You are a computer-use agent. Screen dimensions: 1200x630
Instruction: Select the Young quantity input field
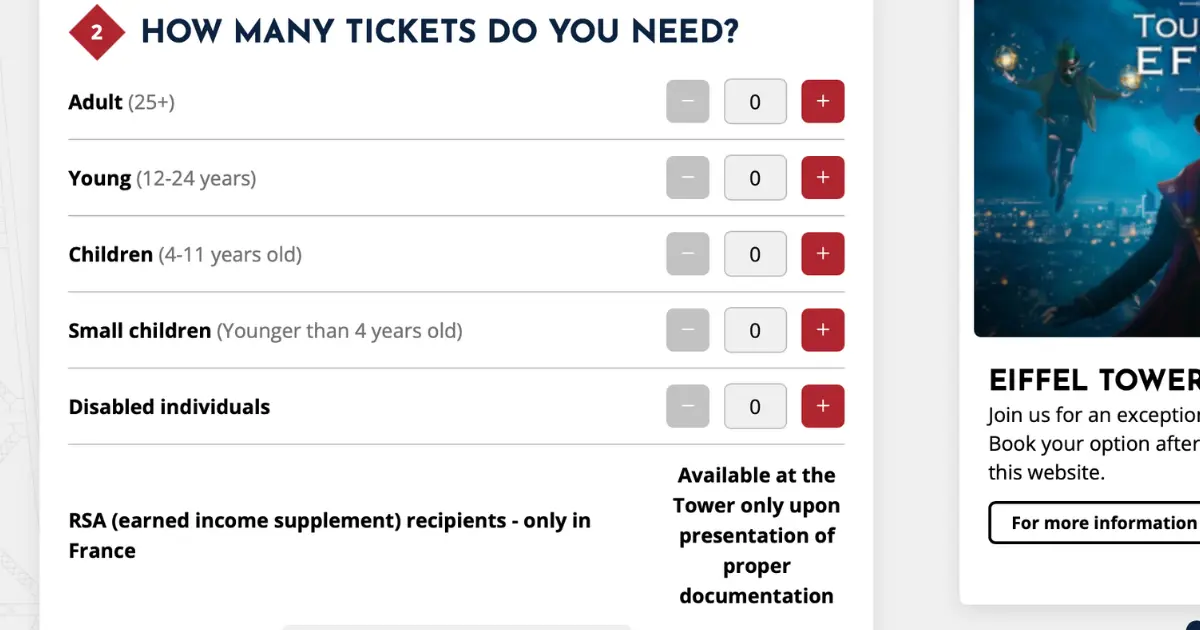(755, 178)
